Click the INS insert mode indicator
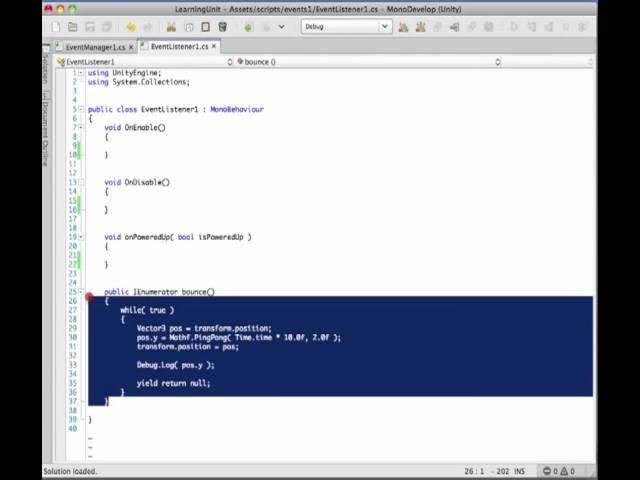640x480 pixels. [519, 471]
